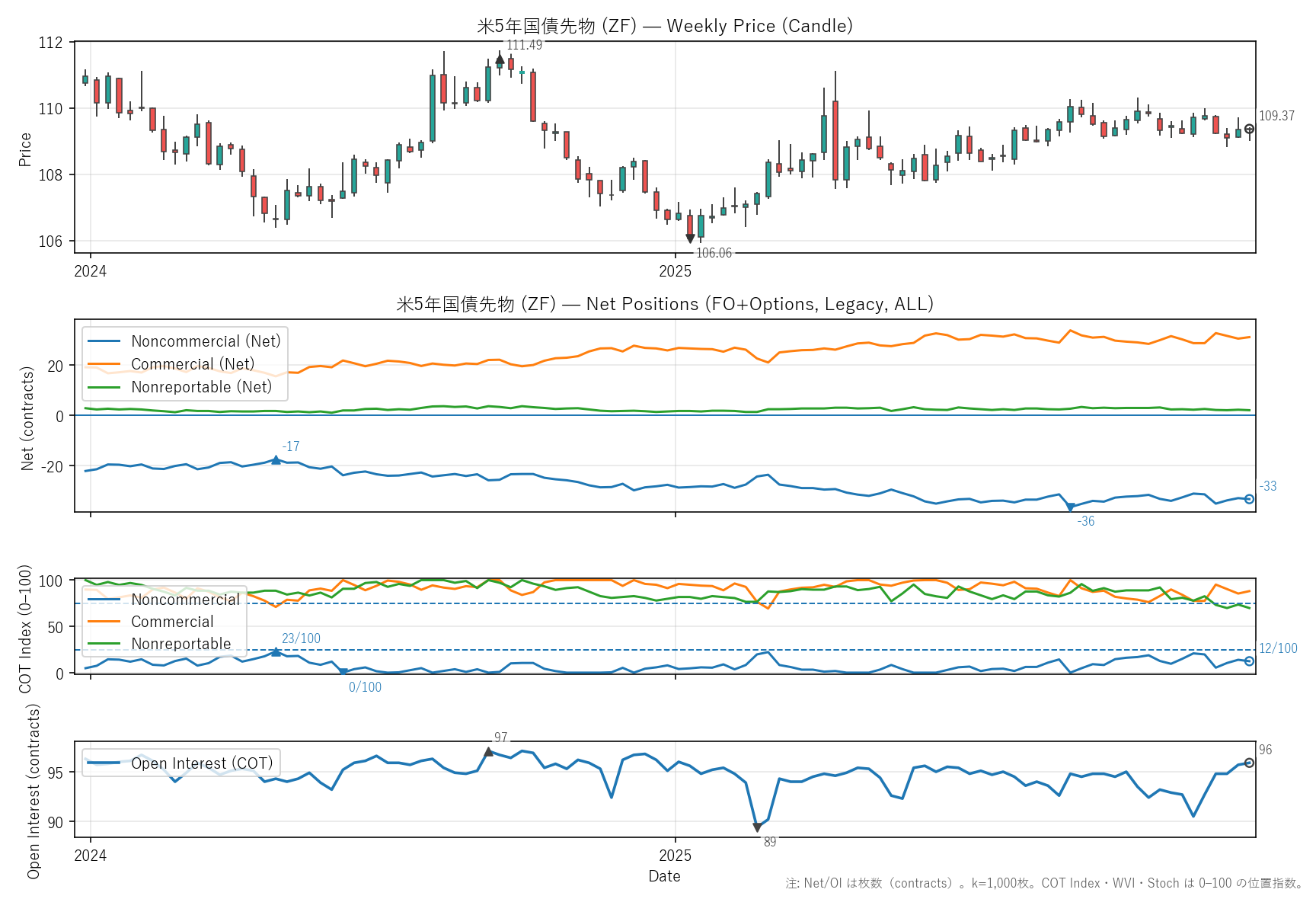This screenshot has width=1316, height=899.
Task: Click the -17 noncommercial net peak marker
Action: [276, 459]
